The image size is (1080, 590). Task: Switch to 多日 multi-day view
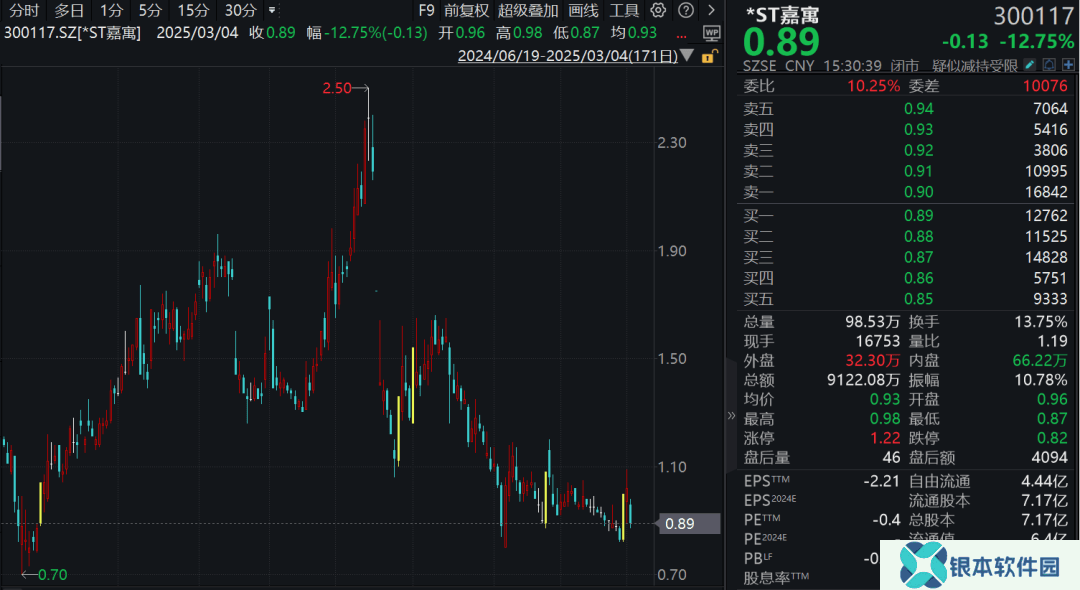tap(69, 10)
